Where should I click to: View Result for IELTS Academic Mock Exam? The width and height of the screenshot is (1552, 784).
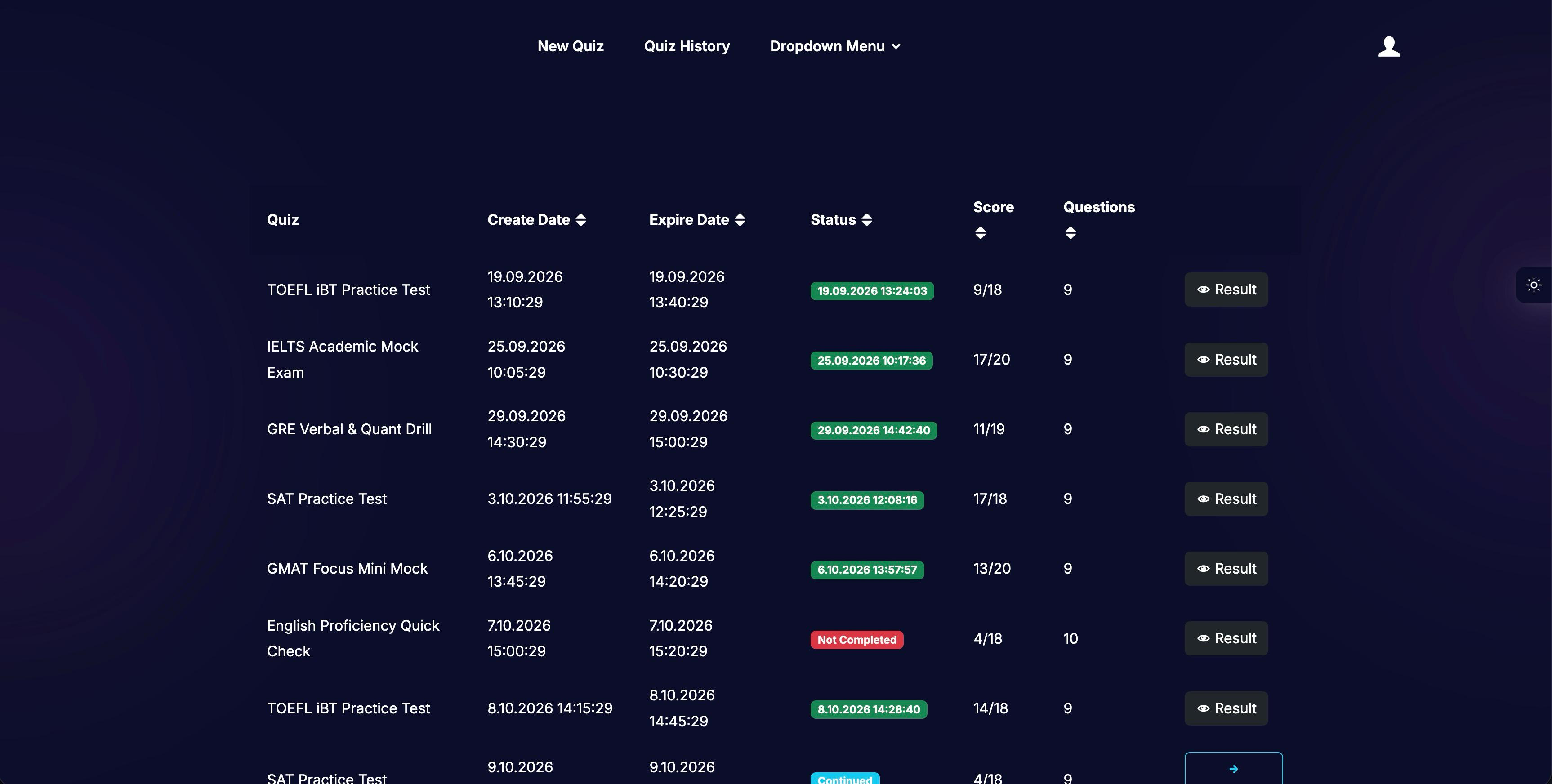tap(1226, 360)
